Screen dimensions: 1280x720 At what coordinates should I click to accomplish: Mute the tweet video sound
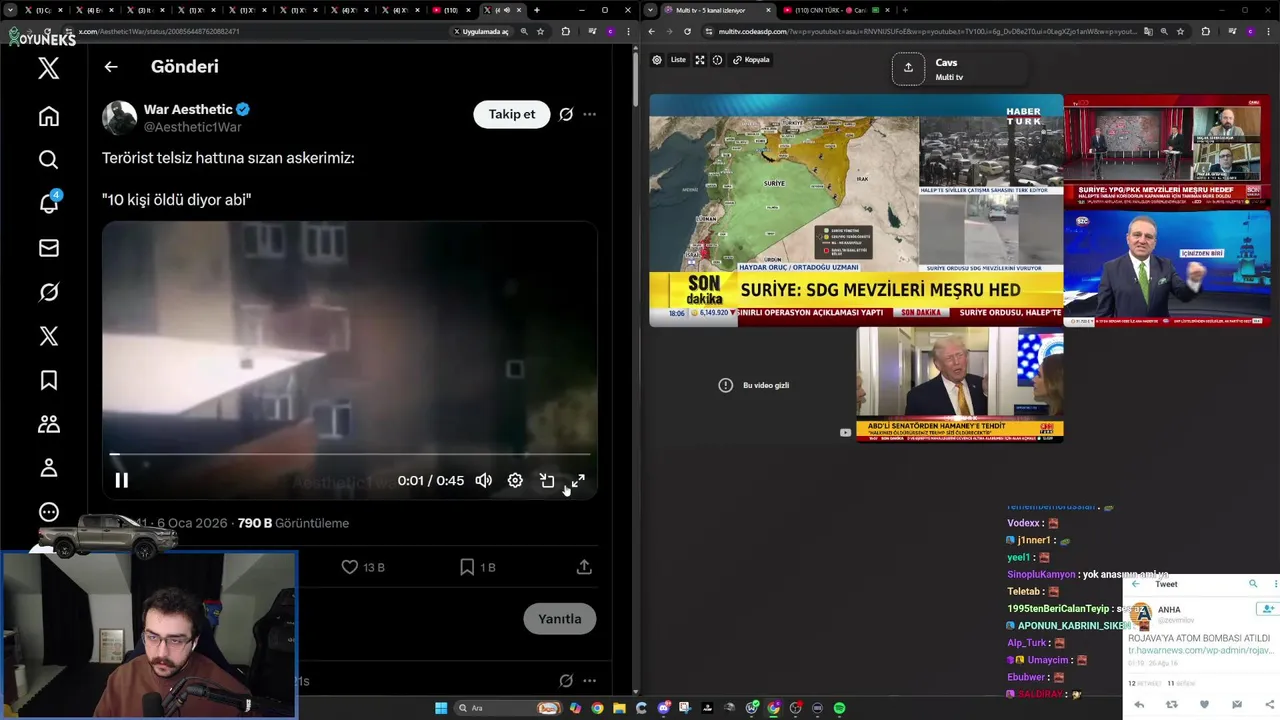point(484,481)
